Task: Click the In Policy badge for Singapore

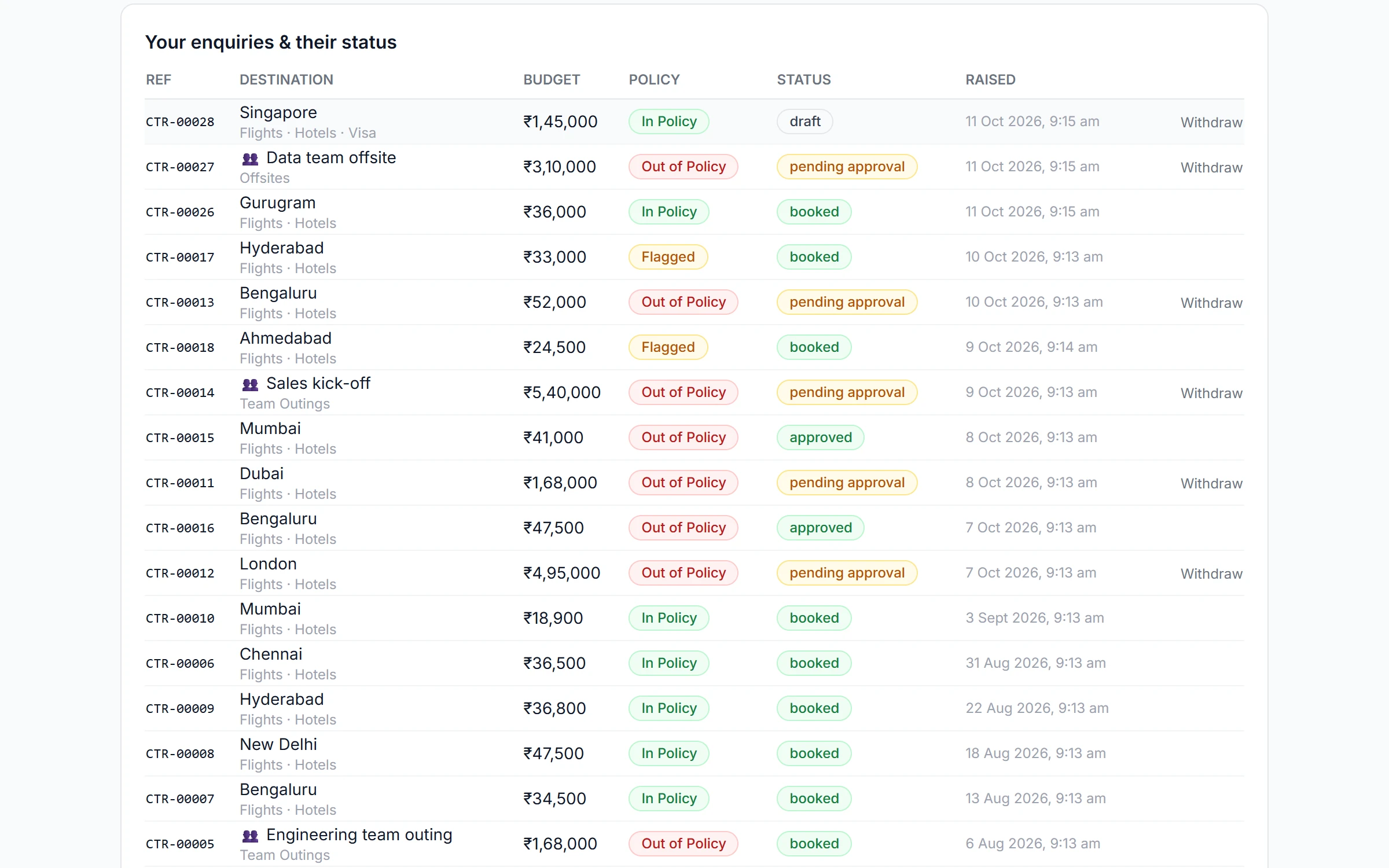Action: click(x=669, y=122)
